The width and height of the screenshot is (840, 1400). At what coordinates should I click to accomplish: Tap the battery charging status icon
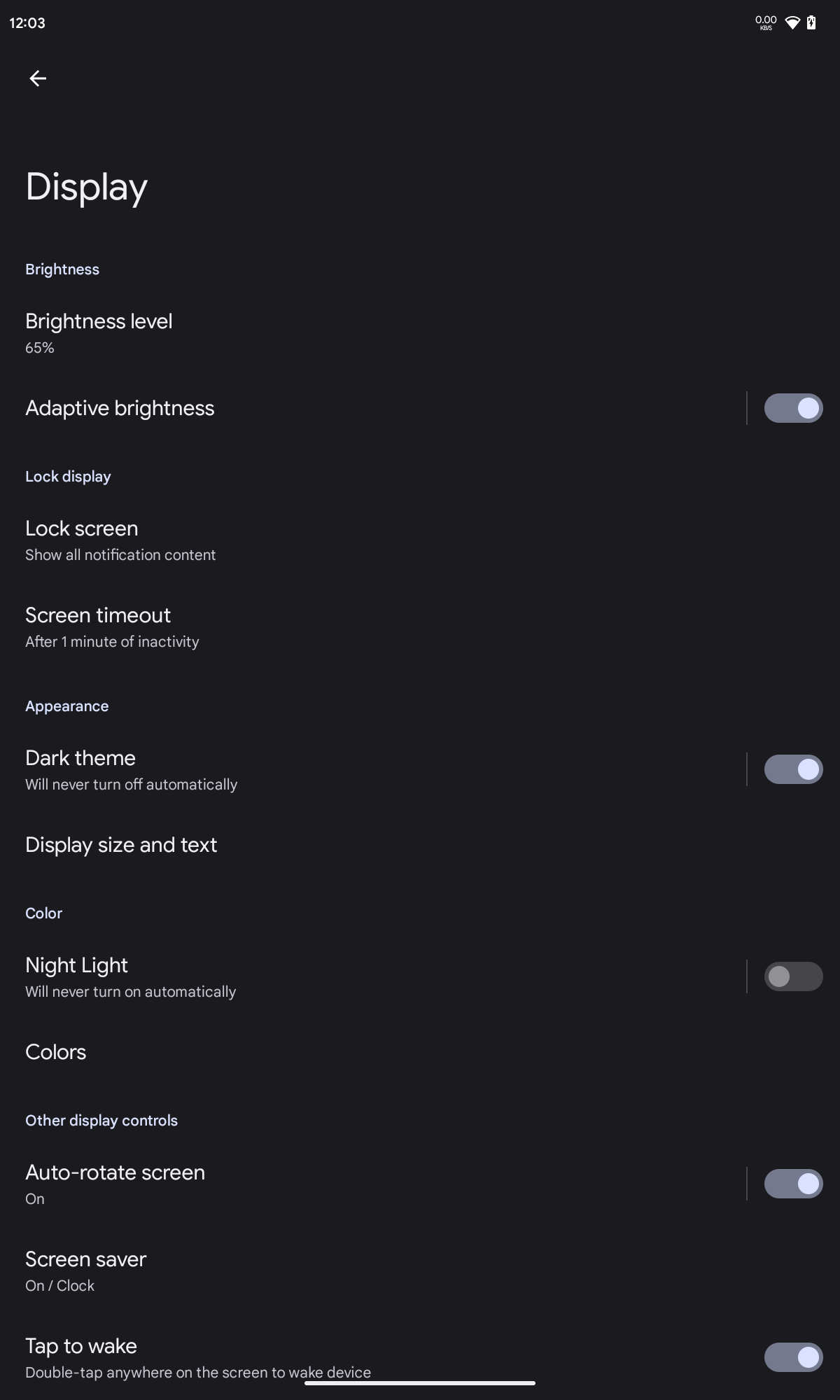point(811,23)
